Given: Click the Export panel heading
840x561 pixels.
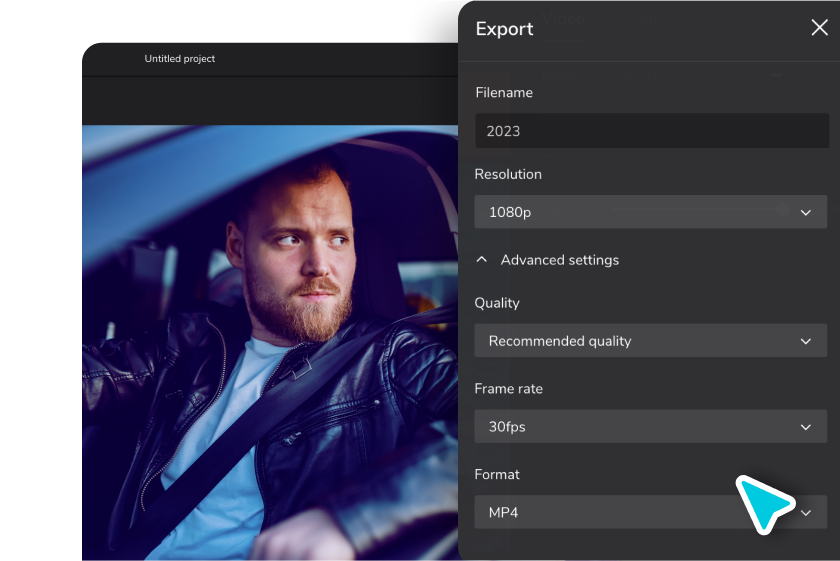Looking at the screenshot, I should click(504, 28).
